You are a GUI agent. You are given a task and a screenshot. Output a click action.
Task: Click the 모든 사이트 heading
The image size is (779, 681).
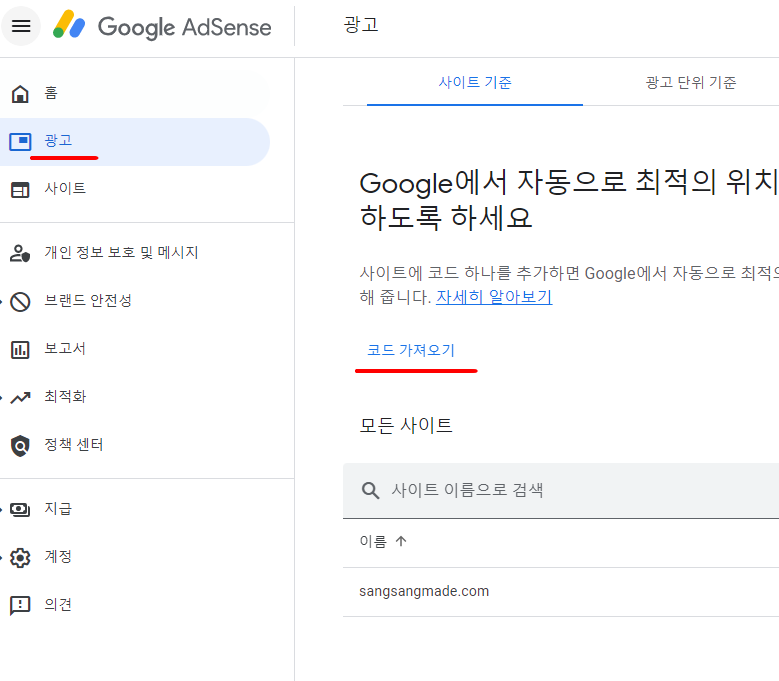[x=406, y=426]
